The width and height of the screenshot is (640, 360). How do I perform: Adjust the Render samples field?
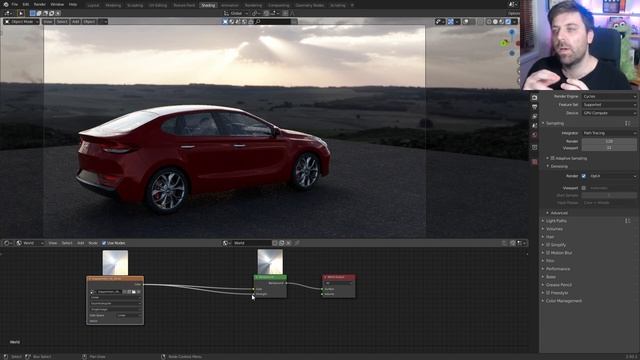pyautogui.click(x=609, y=141)
